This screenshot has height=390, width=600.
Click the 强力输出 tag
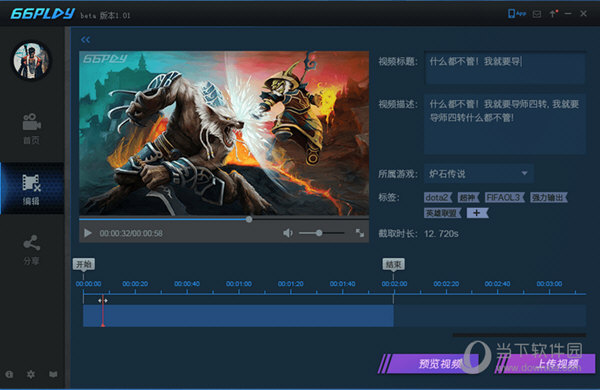(x=549, y=197)
